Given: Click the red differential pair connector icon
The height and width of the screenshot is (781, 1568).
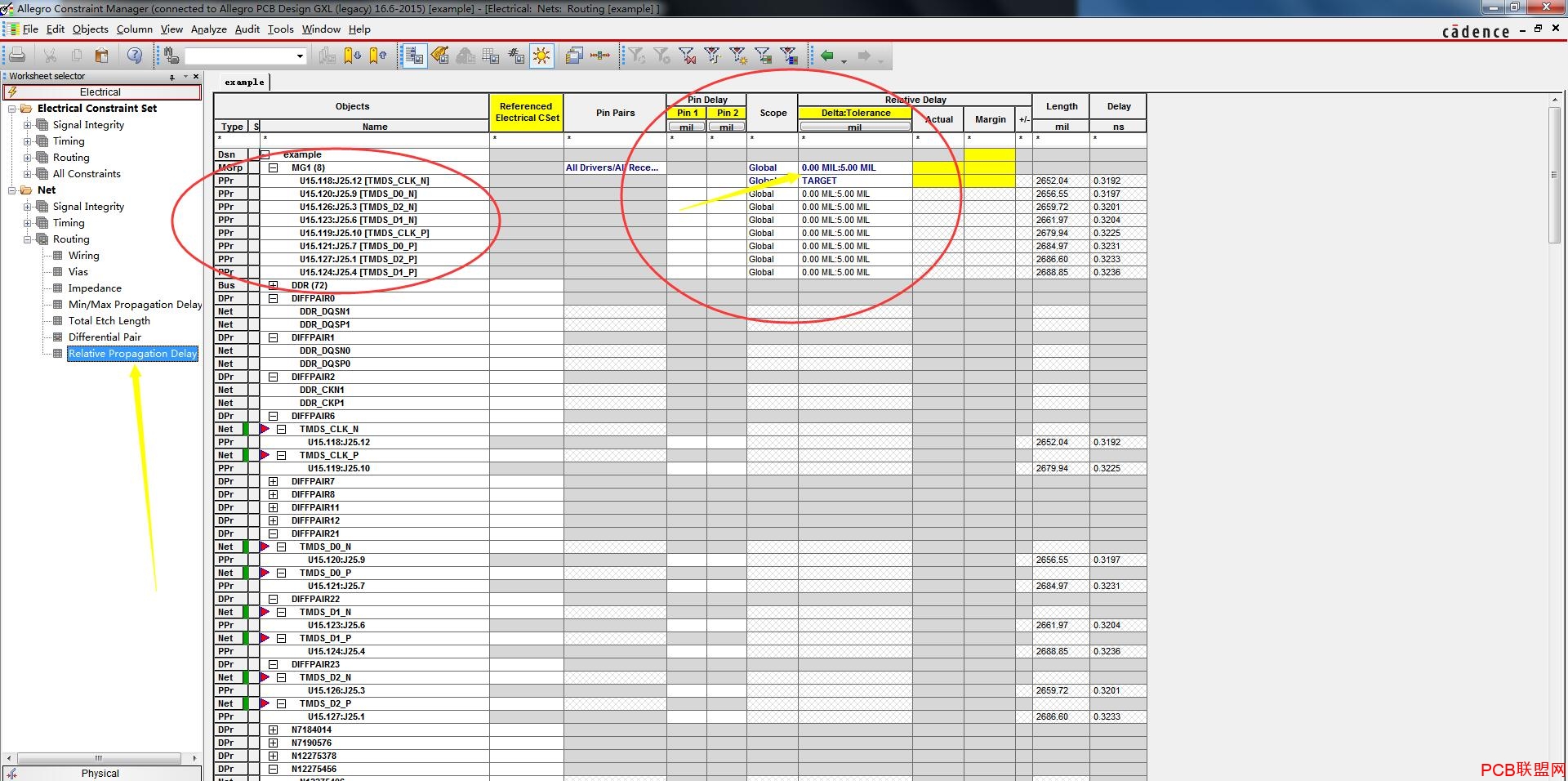Looking at the screenshot, I should 600,56.
